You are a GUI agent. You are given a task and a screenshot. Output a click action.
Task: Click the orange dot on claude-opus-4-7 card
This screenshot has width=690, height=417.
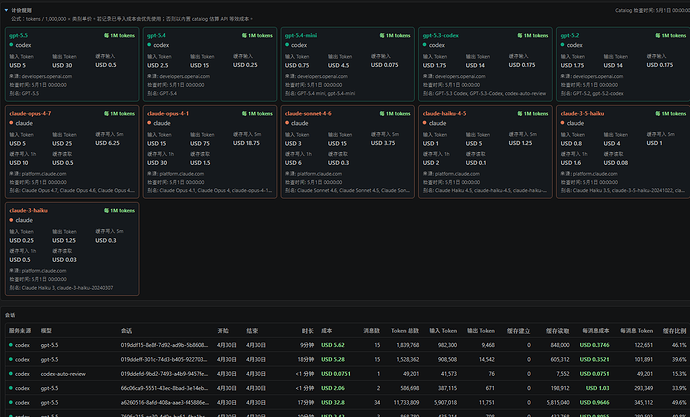[11, 123]
